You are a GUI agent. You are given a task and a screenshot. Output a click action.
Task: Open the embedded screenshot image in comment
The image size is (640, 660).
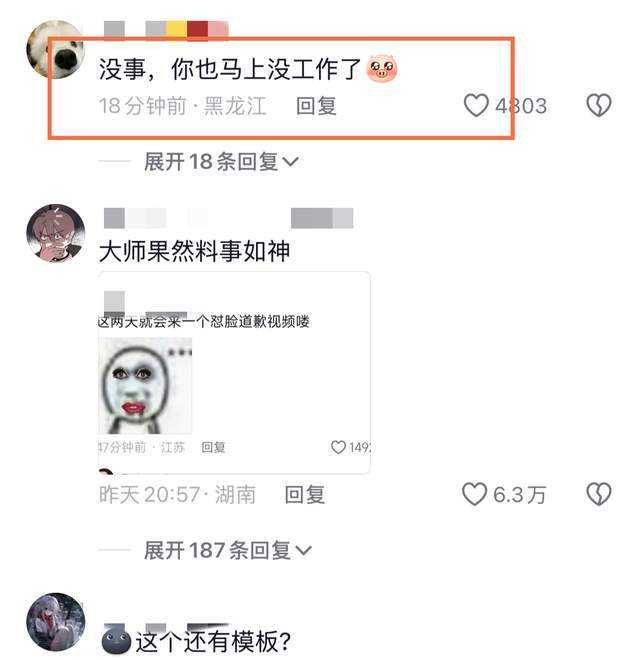pyautogui.click(x=235, y=373)
